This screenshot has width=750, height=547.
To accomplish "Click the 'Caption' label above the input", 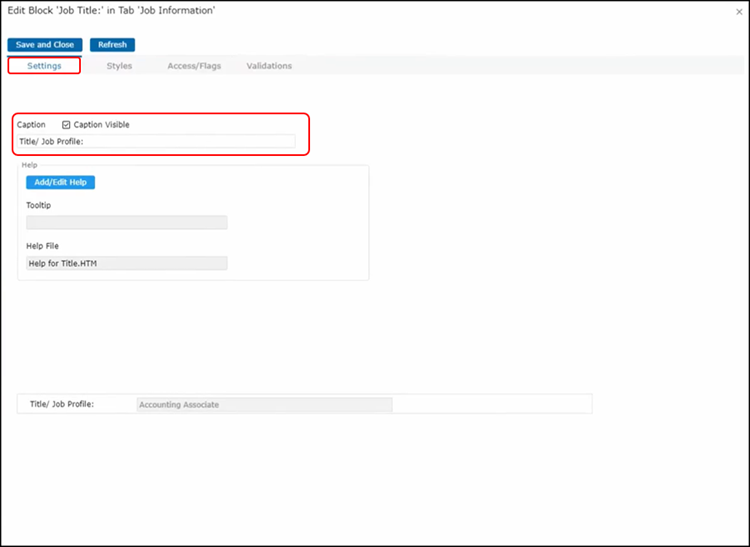I will 32,125.
